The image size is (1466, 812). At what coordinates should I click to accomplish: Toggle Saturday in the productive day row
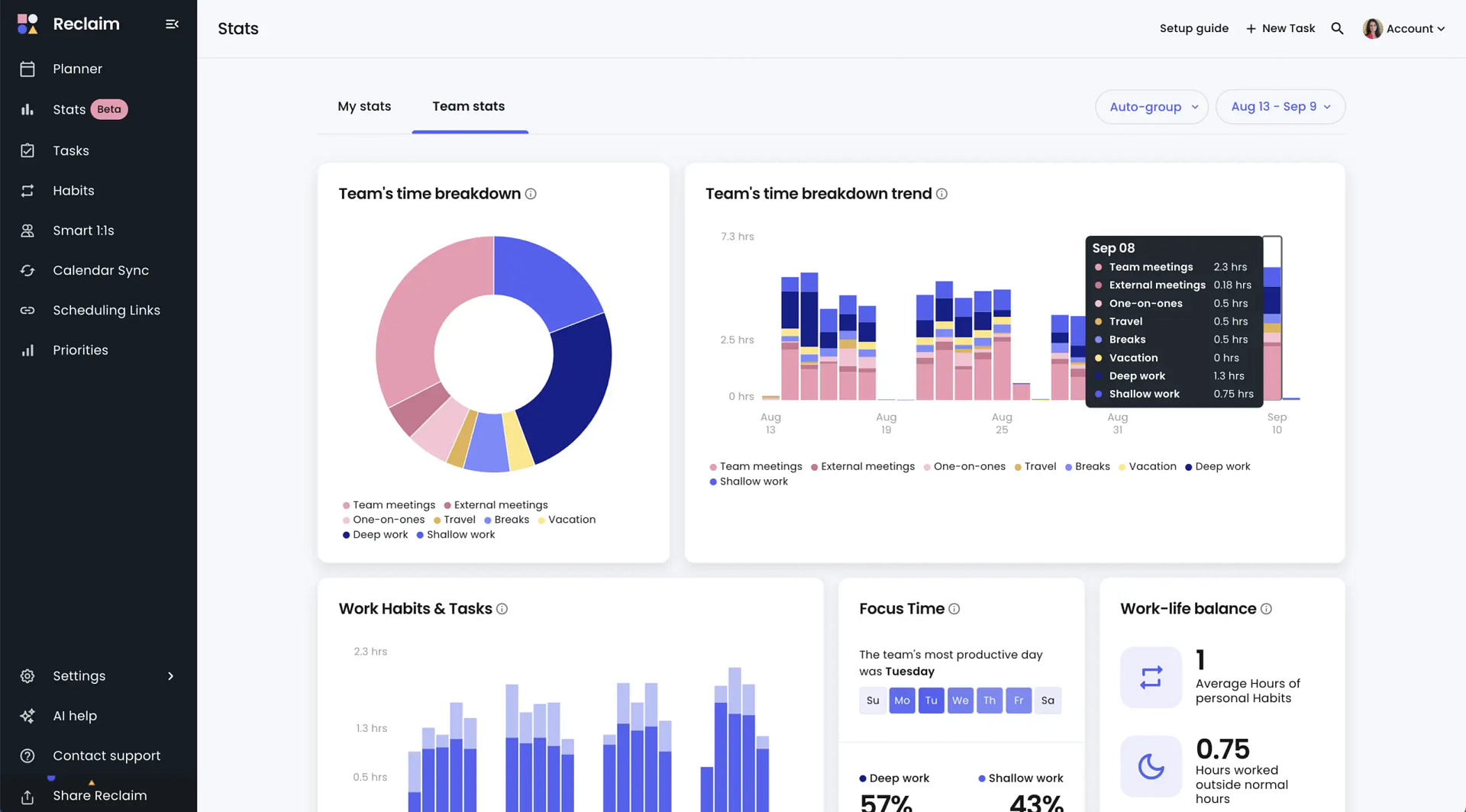(x=1048, y=701)
